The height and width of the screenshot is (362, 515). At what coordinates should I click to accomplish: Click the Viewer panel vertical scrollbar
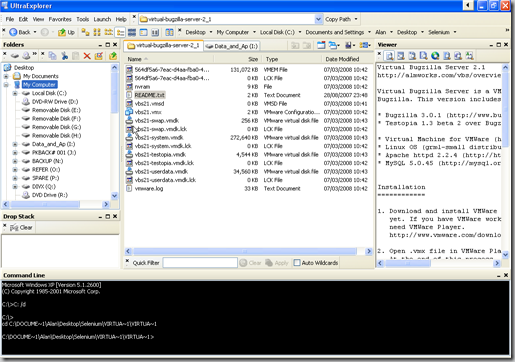click(x=505, y=161)
